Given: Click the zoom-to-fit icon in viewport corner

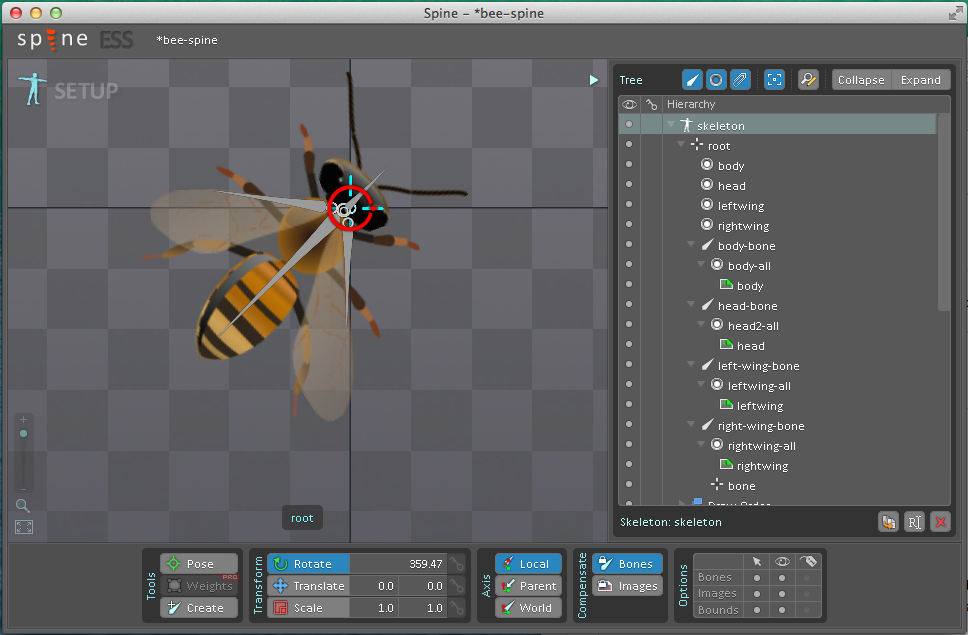Looking at the screenshot, I should [23, 527].
